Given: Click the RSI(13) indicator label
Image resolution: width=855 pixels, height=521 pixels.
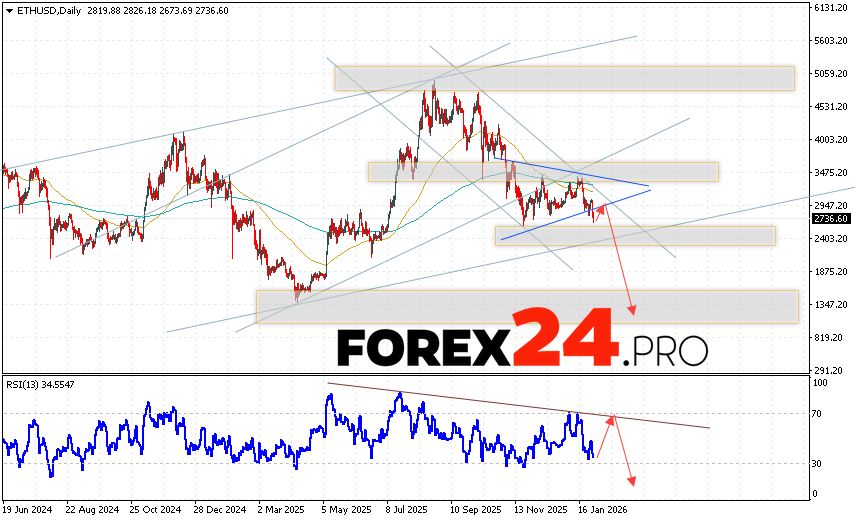Looking at the screenshot, I should click(x=26, y=384).
